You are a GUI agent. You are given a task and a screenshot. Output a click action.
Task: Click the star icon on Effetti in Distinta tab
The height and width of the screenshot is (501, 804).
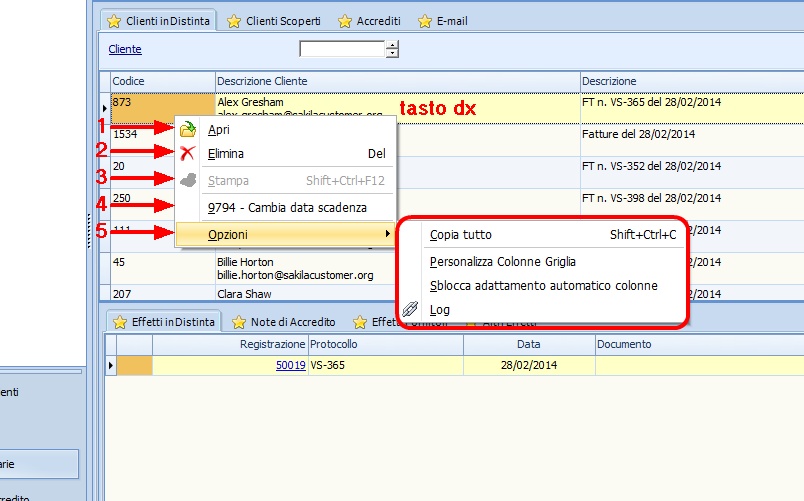pyautogui.click(x=119, y=322)
